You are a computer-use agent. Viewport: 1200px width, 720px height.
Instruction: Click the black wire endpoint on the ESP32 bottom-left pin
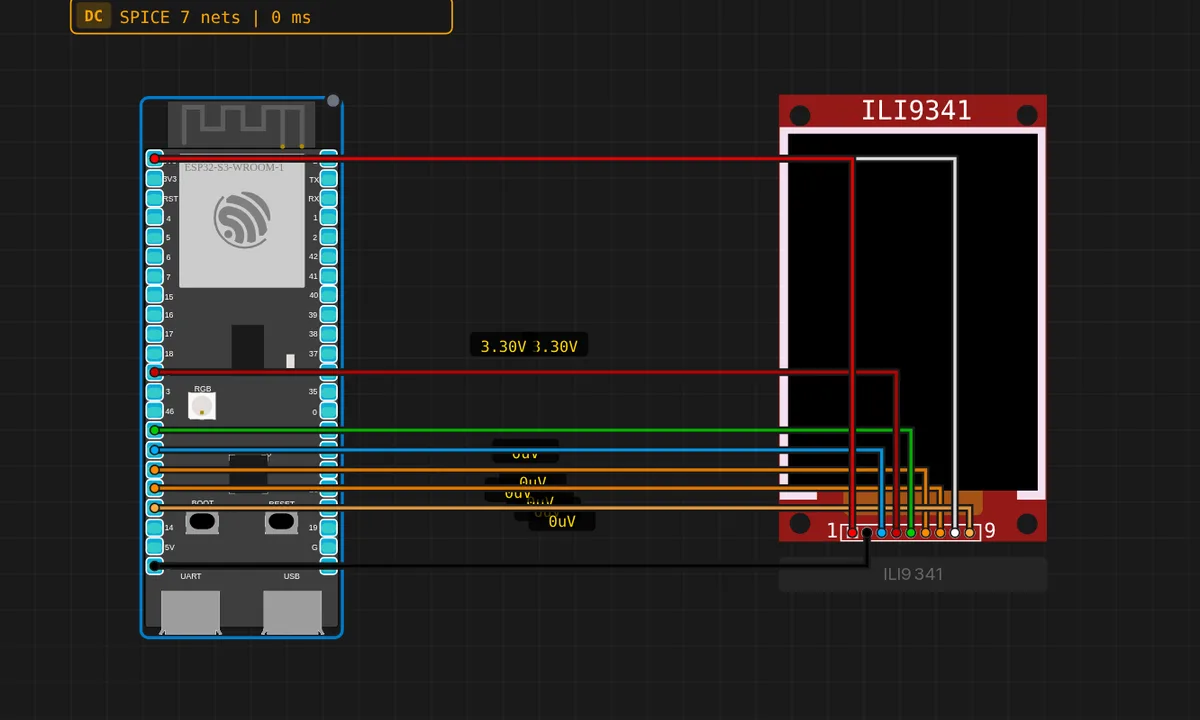[154, 566]
